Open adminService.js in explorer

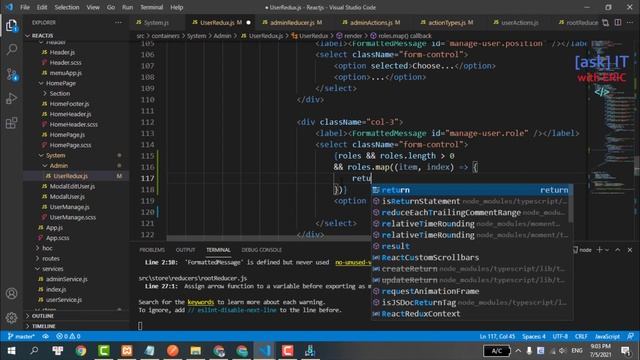[67, 279]
